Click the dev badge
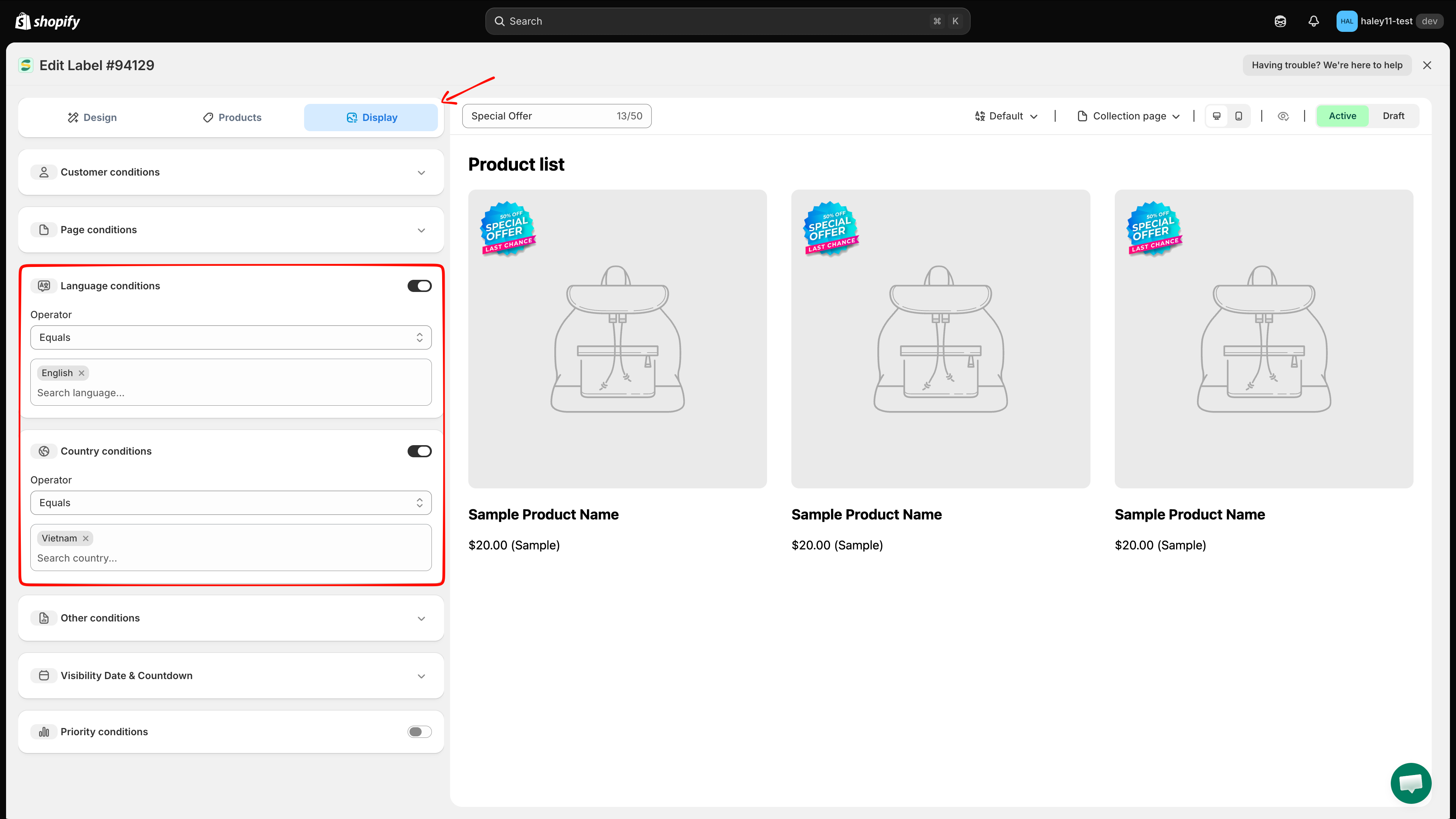Screen dimensions: 1456x819 (x=1429, y=21)
